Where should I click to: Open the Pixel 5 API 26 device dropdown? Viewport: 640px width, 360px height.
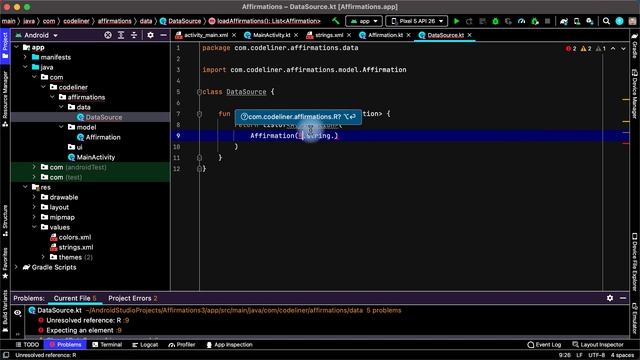tap(416, 21)
